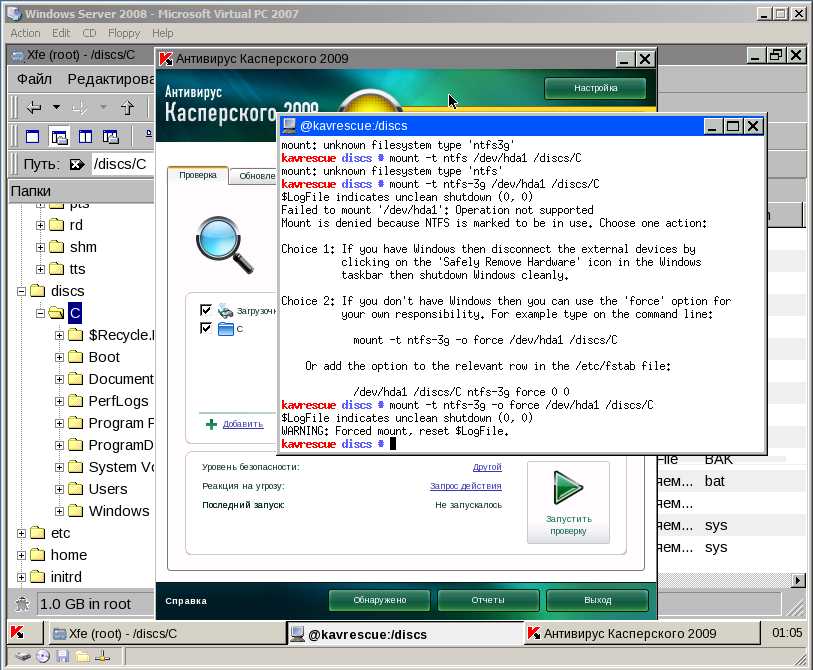Click the Добавить link
This screenshot has width=813, height=670.
point(243,424)
